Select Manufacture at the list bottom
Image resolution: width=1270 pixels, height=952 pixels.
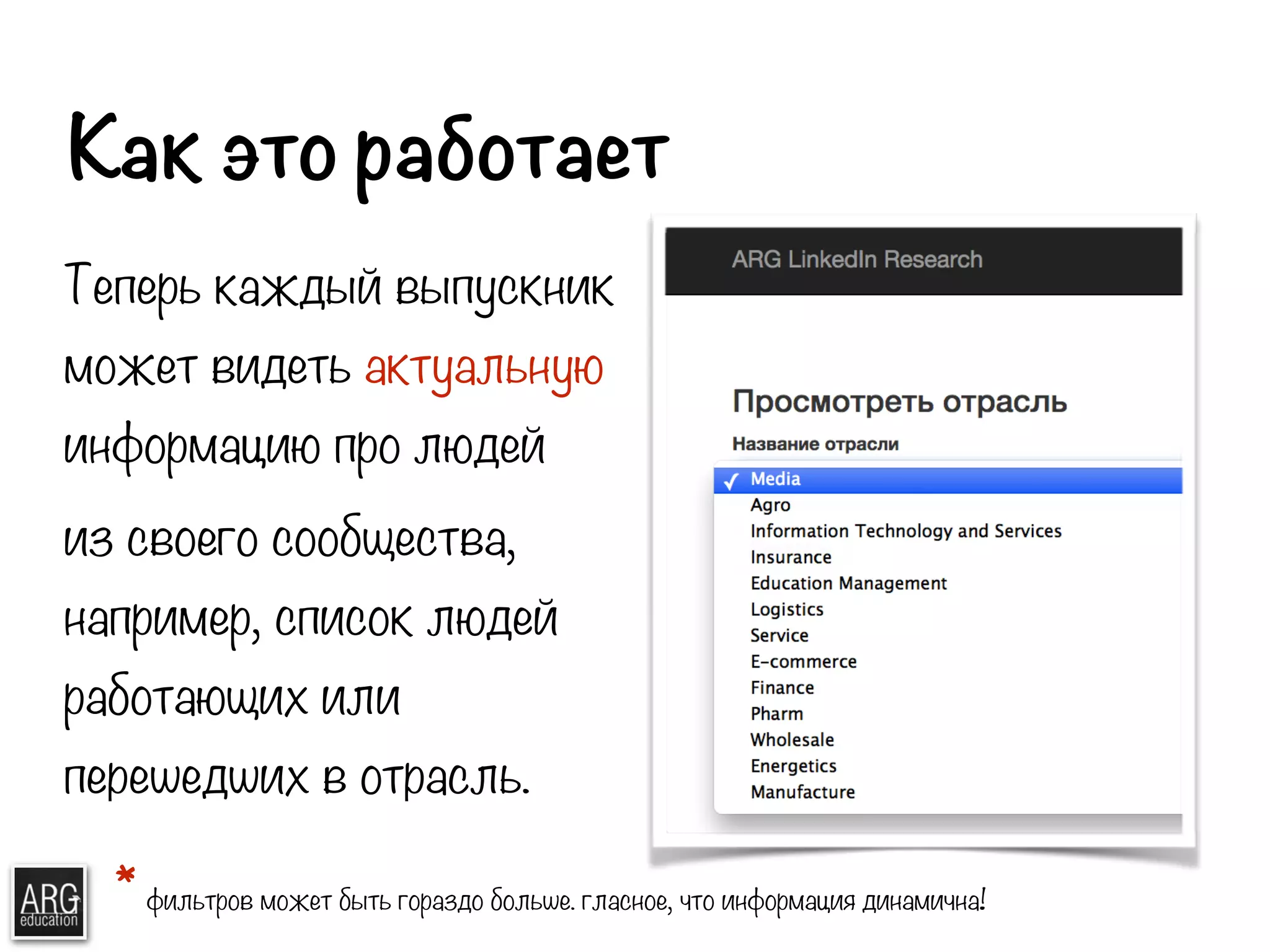948,793
